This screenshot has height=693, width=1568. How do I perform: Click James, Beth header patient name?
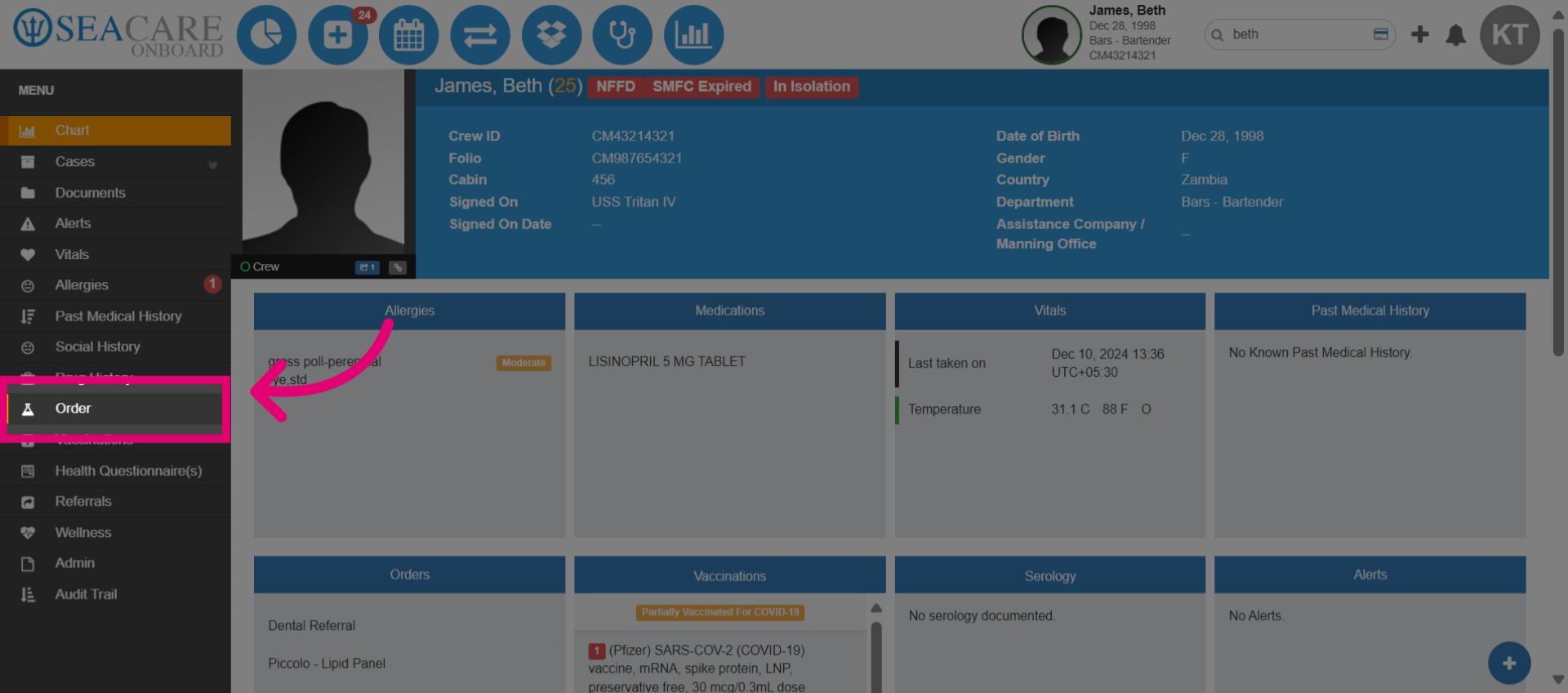pyautogui.click(x=1127, y=11)
